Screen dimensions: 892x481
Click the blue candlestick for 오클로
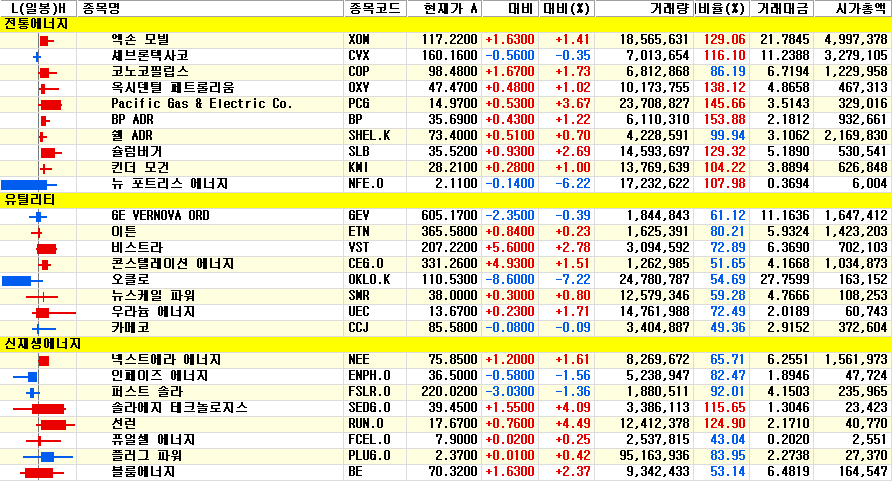[x=17, y=280]
